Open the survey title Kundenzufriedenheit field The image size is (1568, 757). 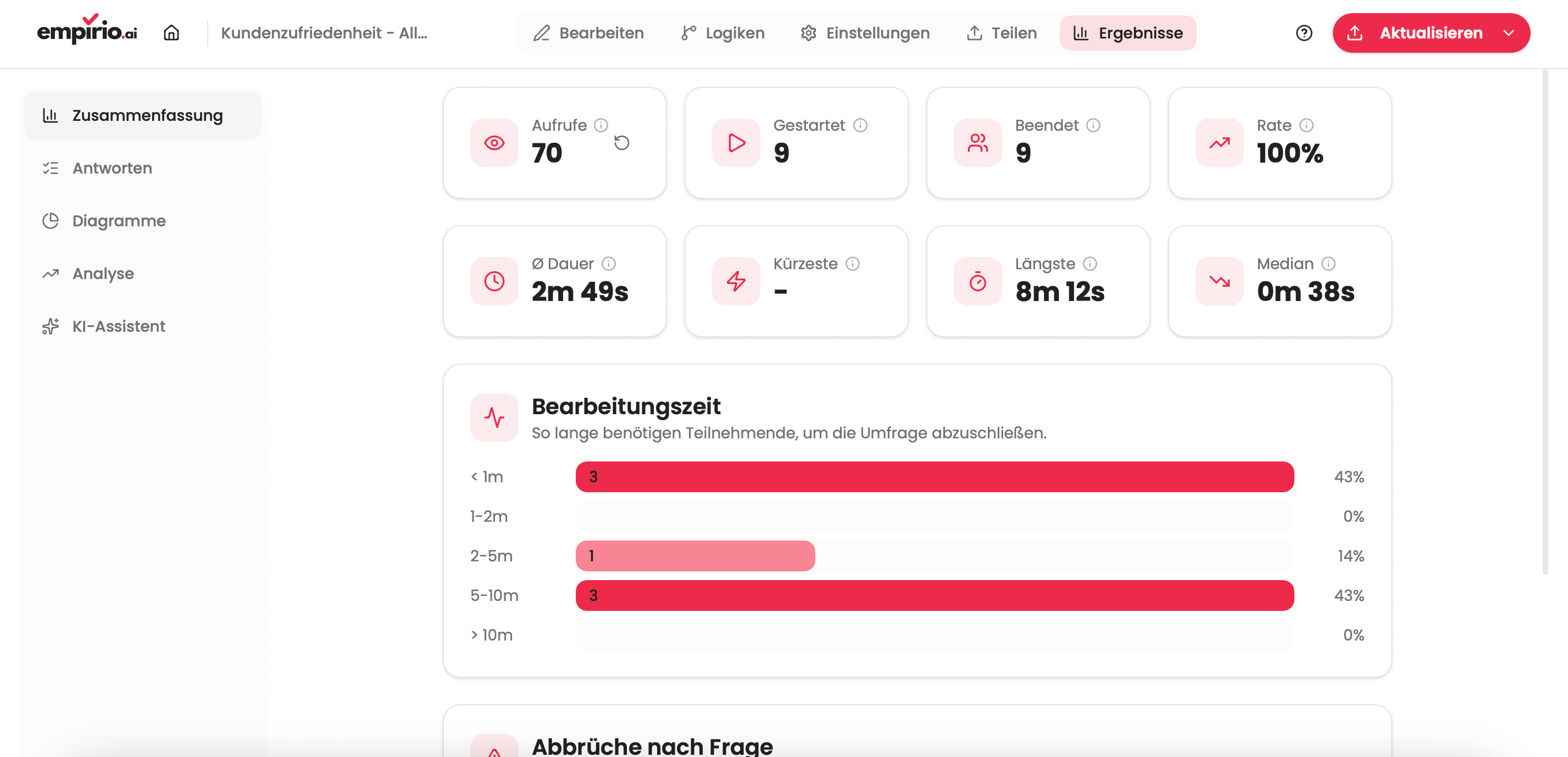(x=325, y=33)
